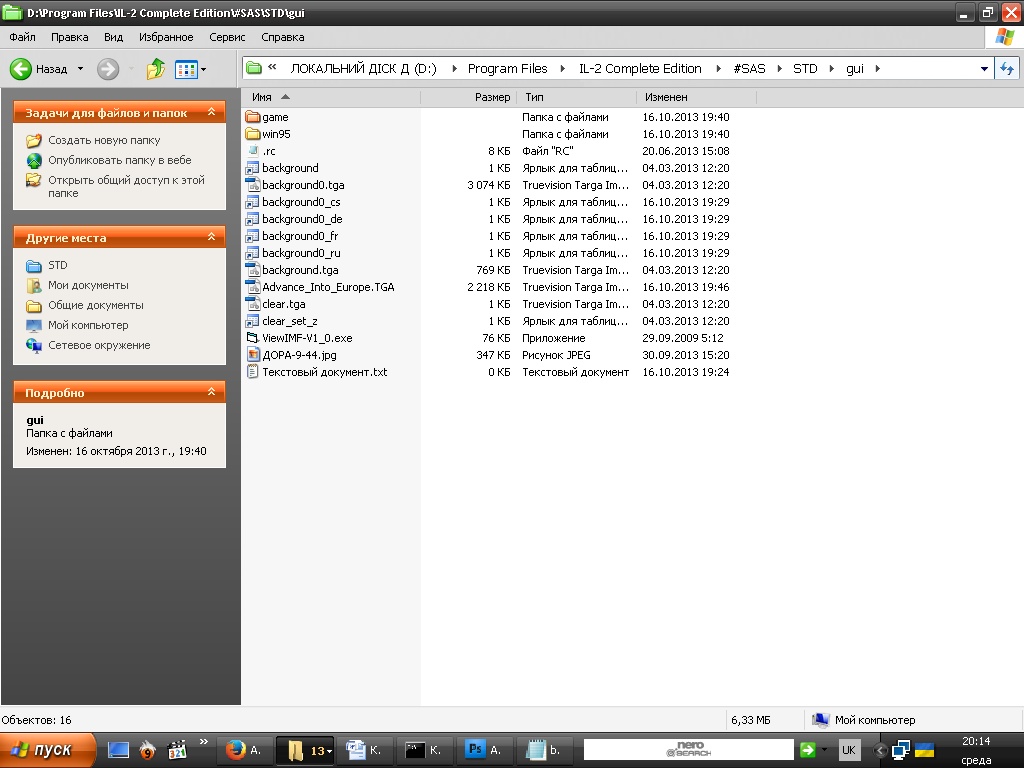Click the пуск Start button
Image resolution: width=1024 pixels, height=768 pixels.
pyautogui.click(x=47, y=750)
